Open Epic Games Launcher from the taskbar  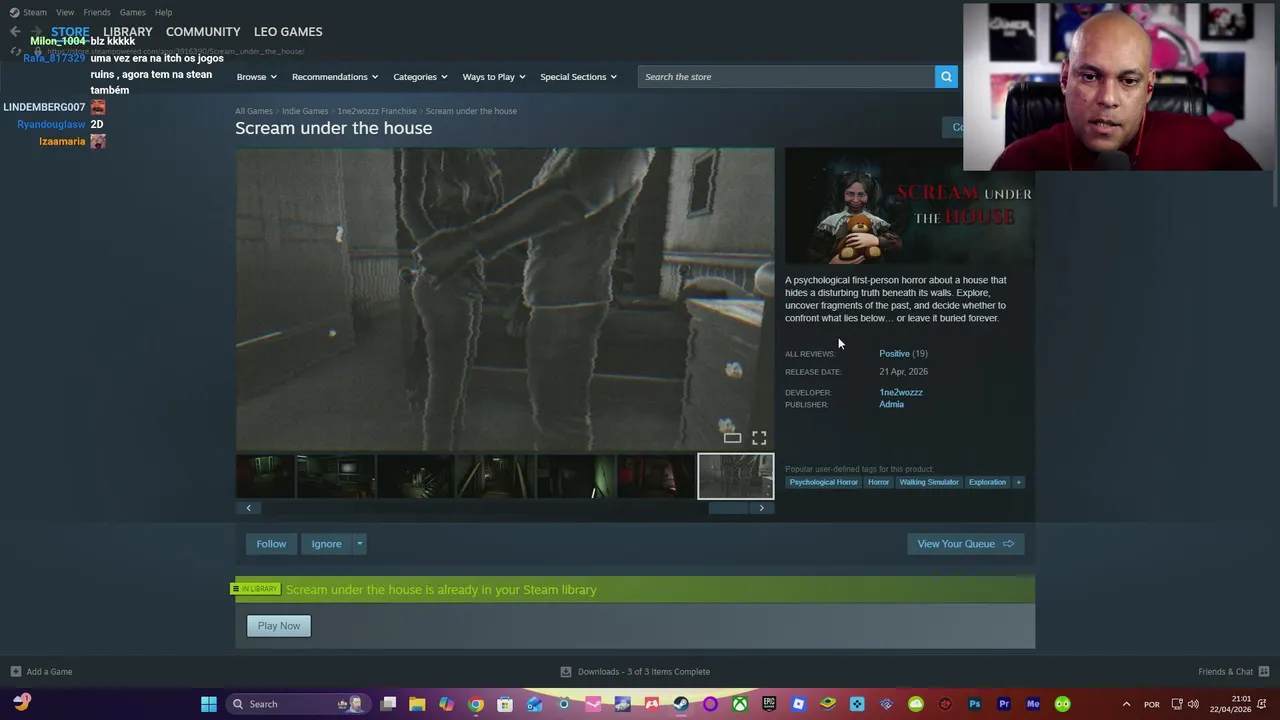(x=769, y=704)
